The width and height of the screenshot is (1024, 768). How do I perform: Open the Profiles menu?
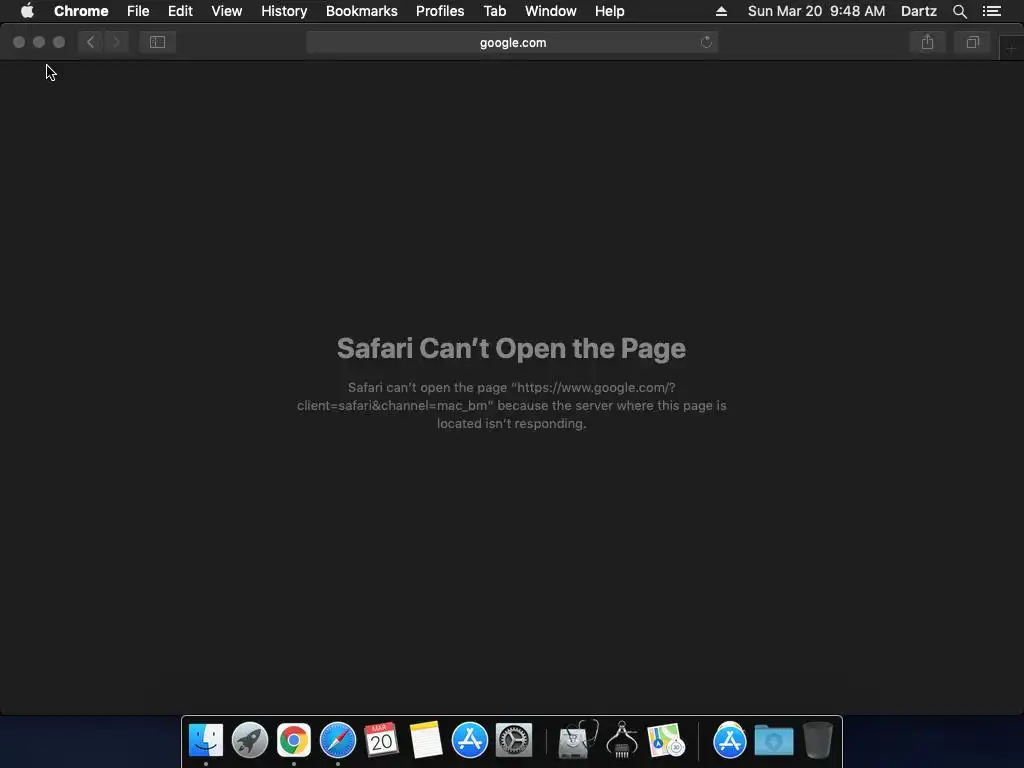pos(440,11)
